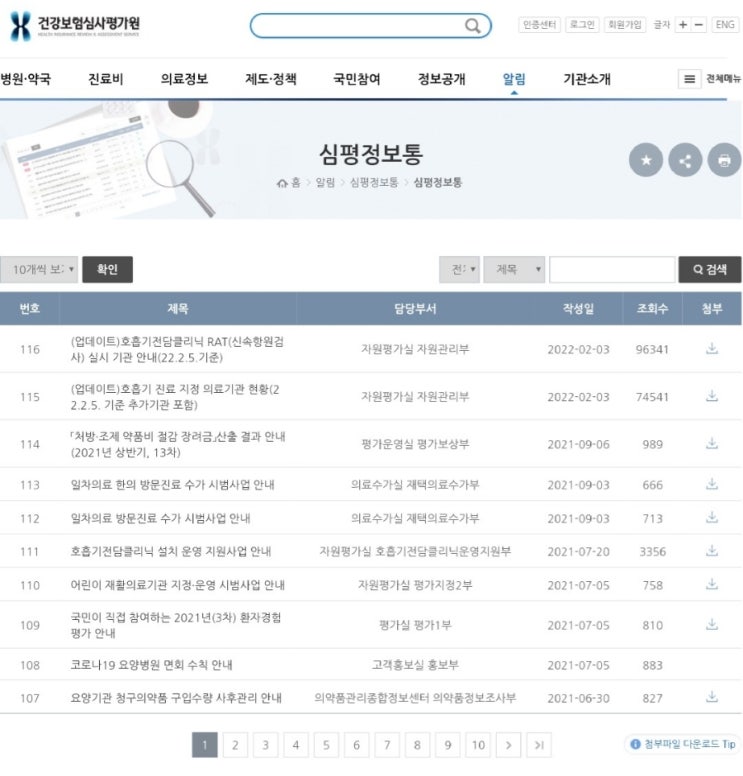Download attachment for post 112

[x=711, y=518]
